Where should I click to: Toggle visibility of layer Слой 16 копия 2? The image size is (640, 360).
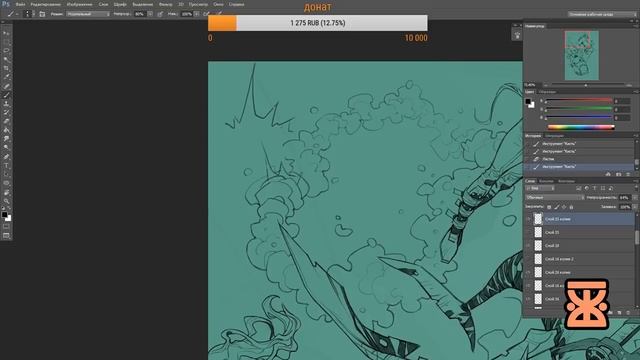528,259
